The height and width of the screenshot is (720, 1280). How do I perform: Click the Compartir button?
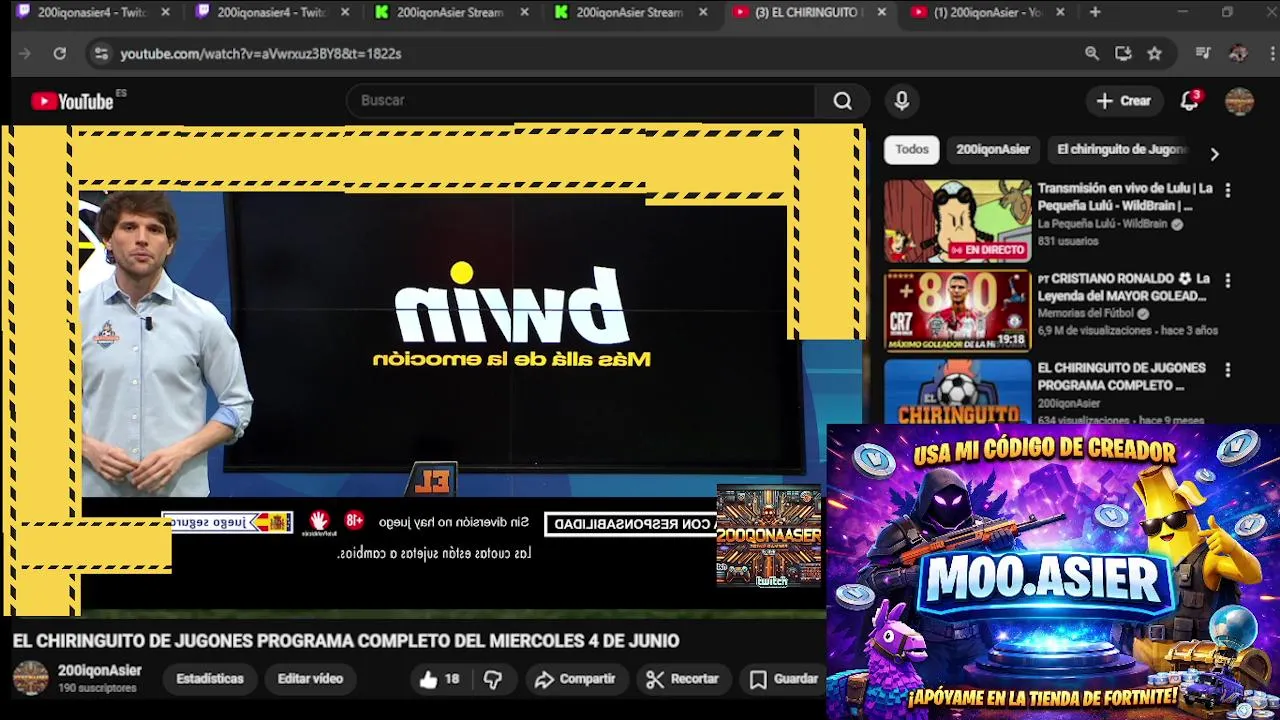coord(575,679)
